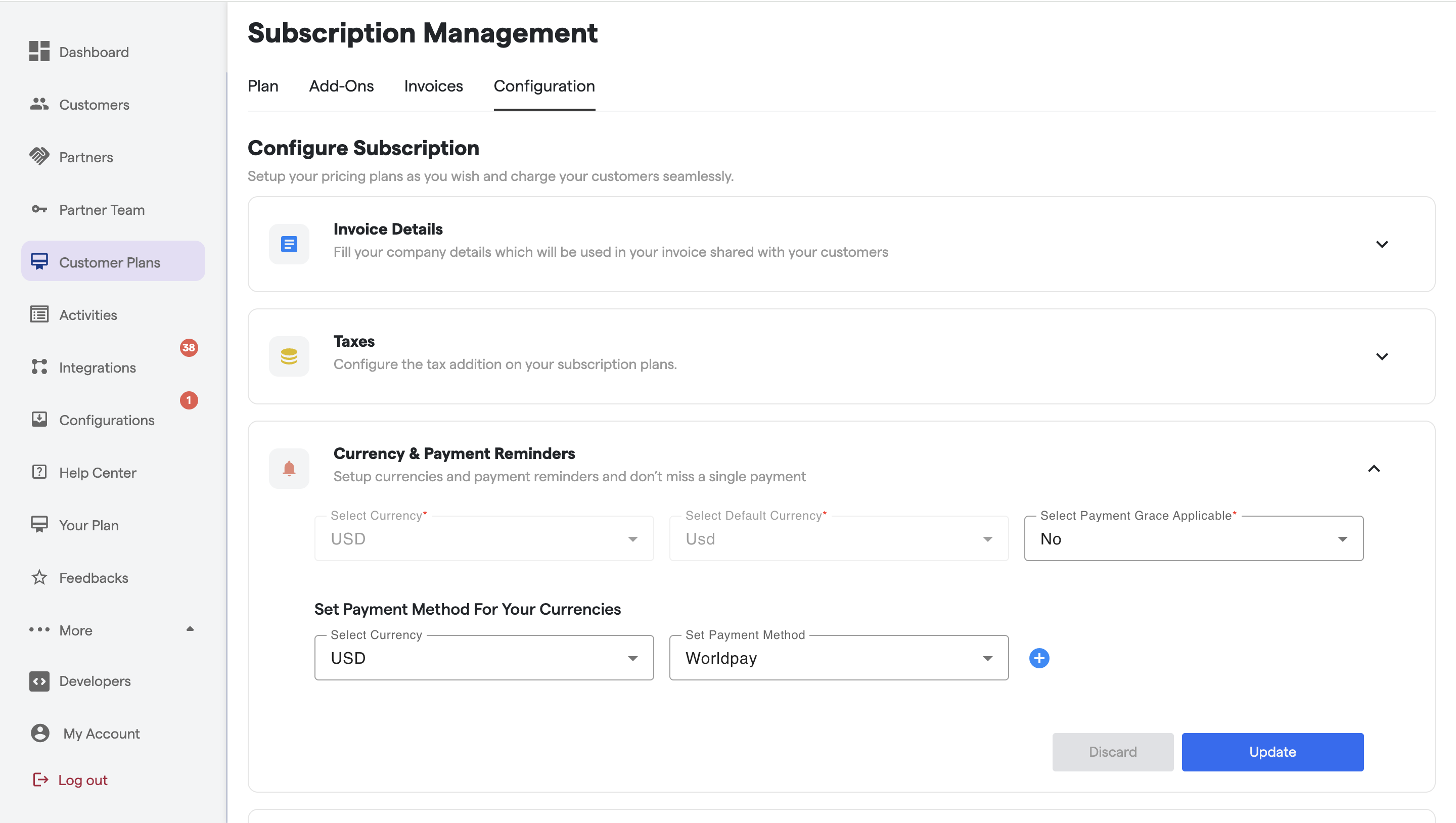Viewport: 1456px width, 823px height.
Task: Click the Dashboard grid icon
Action: (x=39, y=52)
